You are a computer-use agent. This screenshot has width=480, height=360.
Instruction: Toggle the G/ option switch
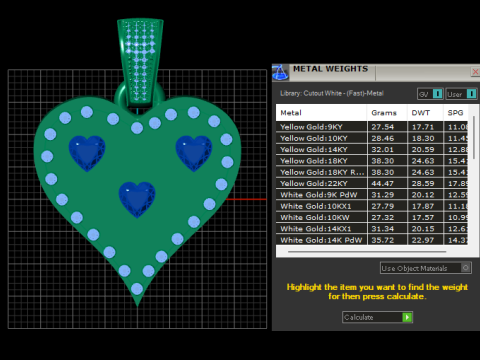pyautogui.click(x=430, y=94)
